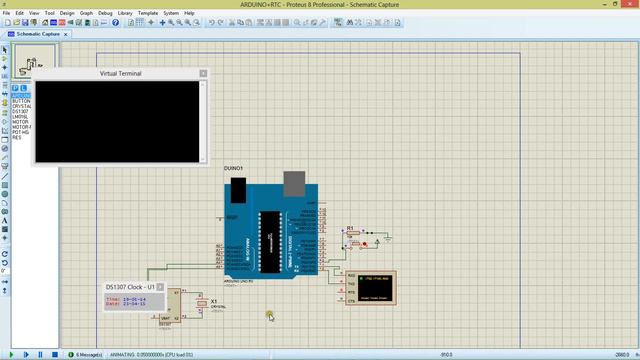Select the Component Mode tool

pos(5,59)
